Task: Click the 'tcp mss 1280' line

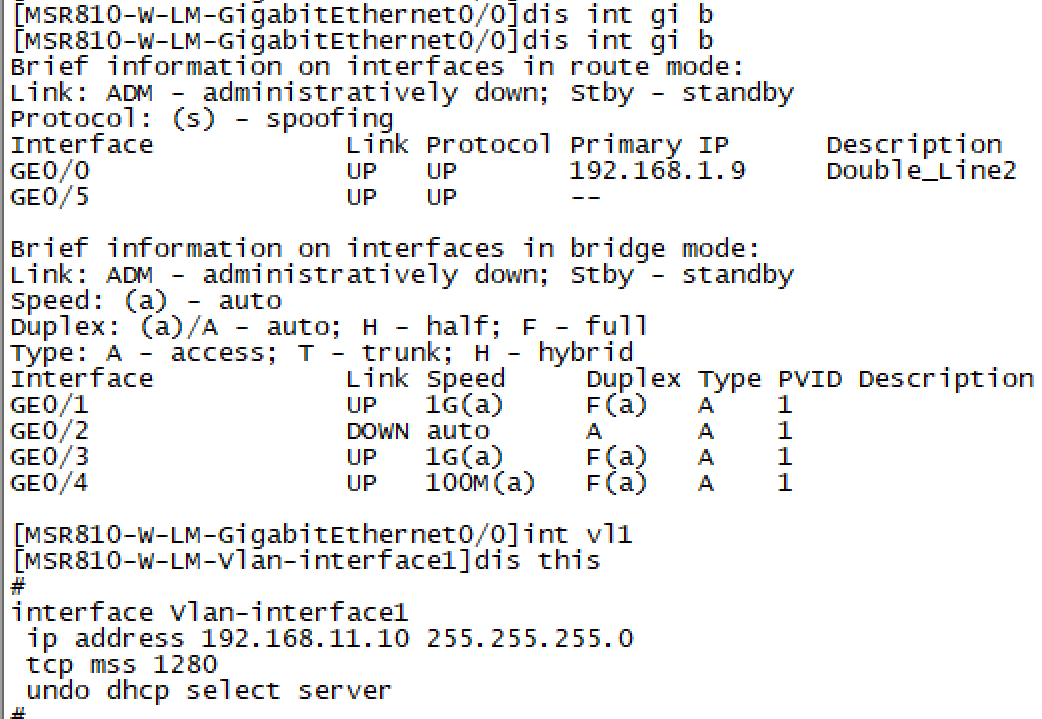Action: 121,665
